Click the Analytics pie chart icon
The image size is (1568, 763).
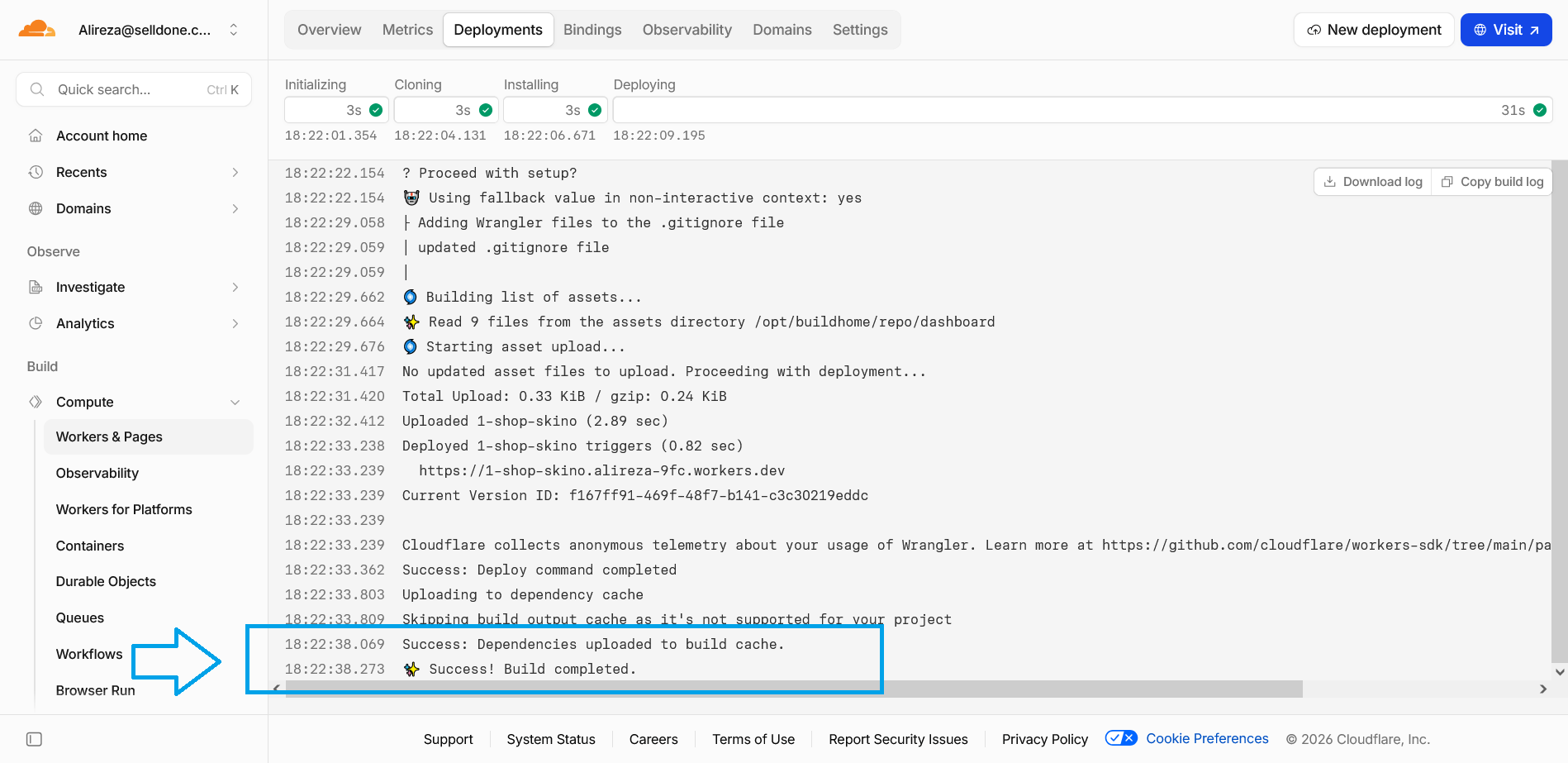36,323
